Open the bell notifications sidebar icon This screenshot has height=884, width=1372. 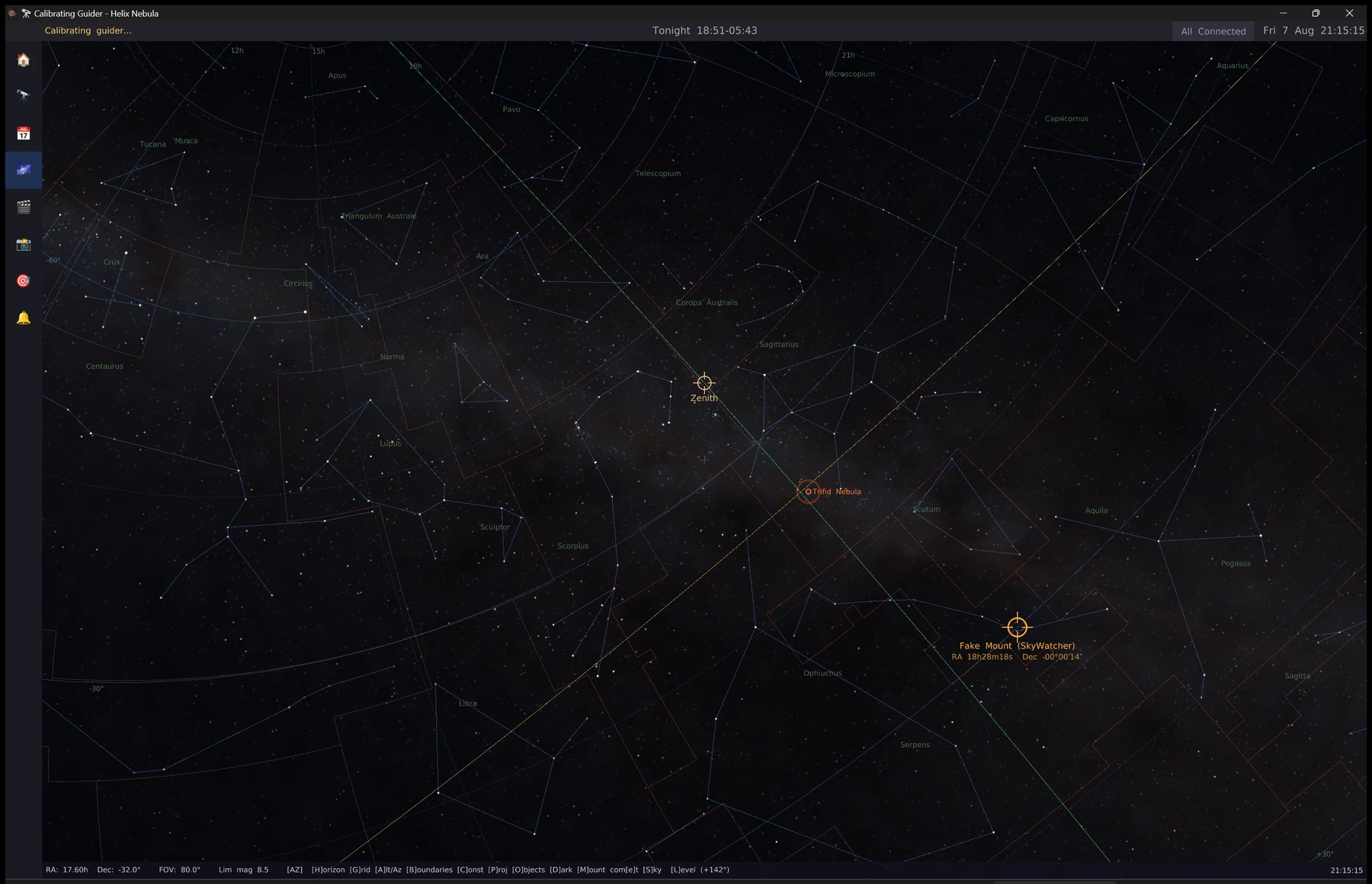click(x=24, y=318)
